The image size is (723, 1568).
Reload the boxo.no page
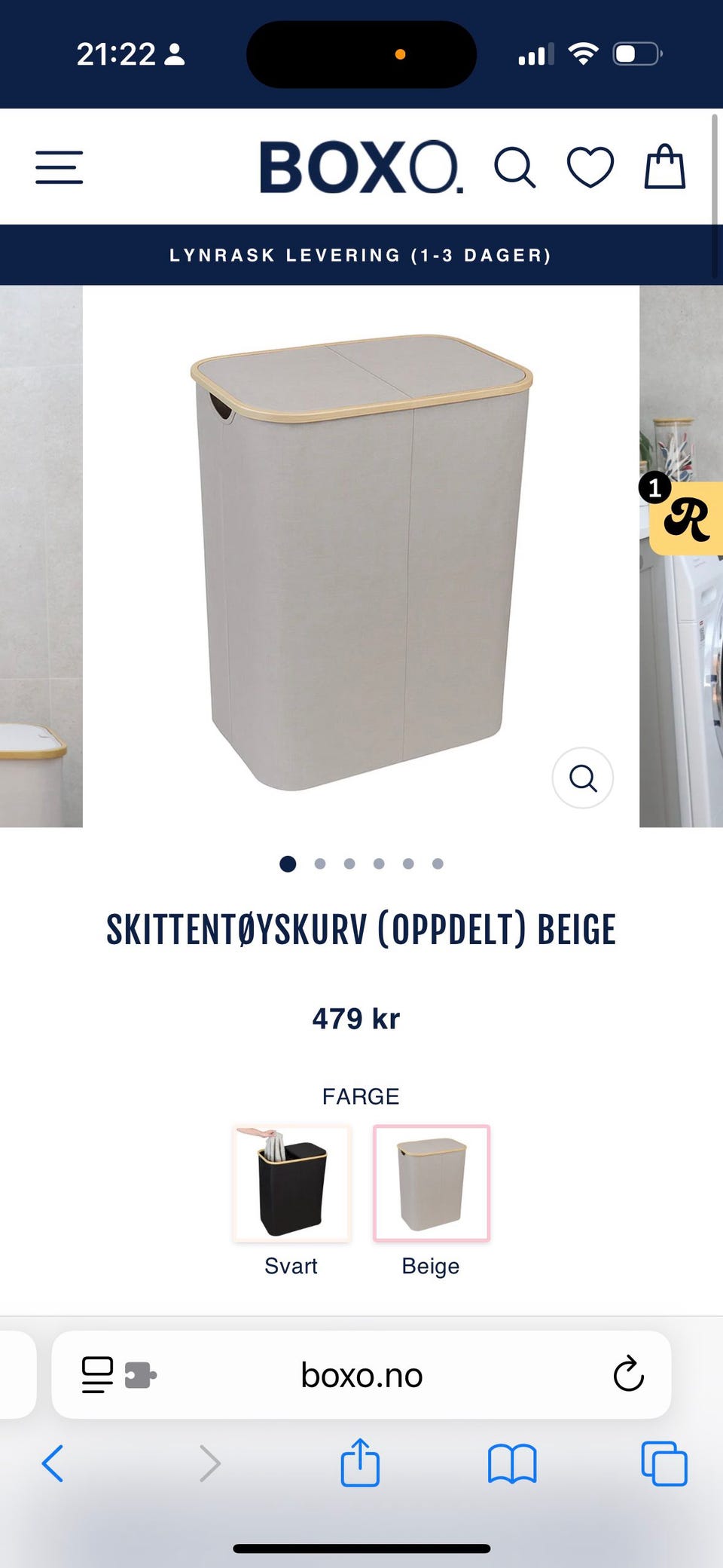[x=628, y=1374]
